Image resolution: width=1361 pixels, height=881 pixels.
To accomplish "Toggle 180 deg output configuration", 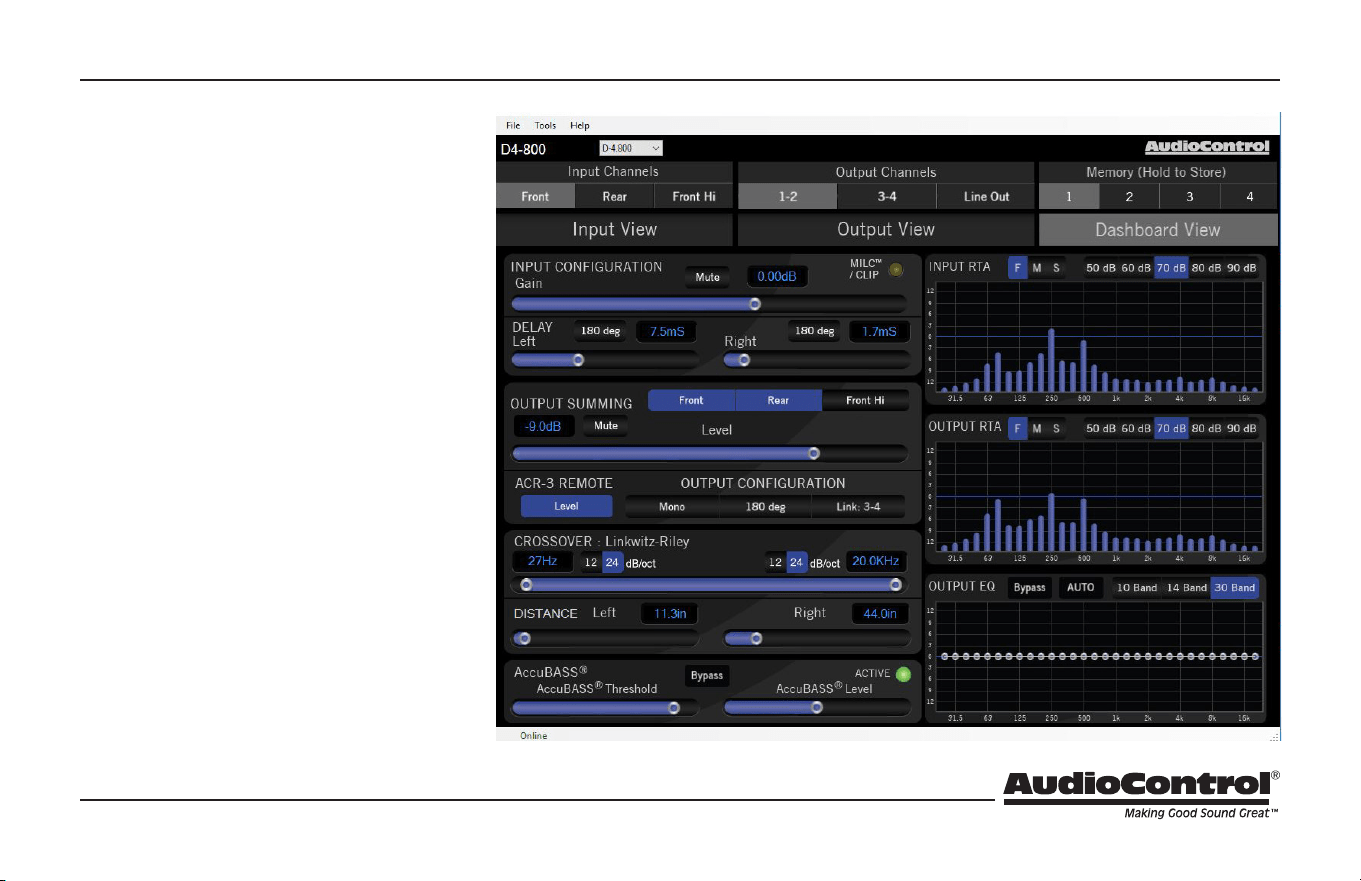I will click(765, 507).
